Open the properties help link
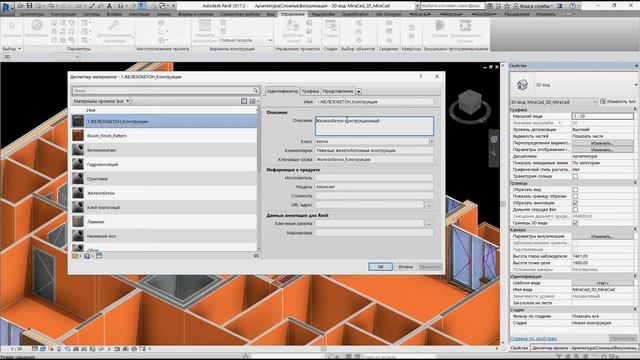Screen dimensions: 640x360 click(x=533, y=338)
